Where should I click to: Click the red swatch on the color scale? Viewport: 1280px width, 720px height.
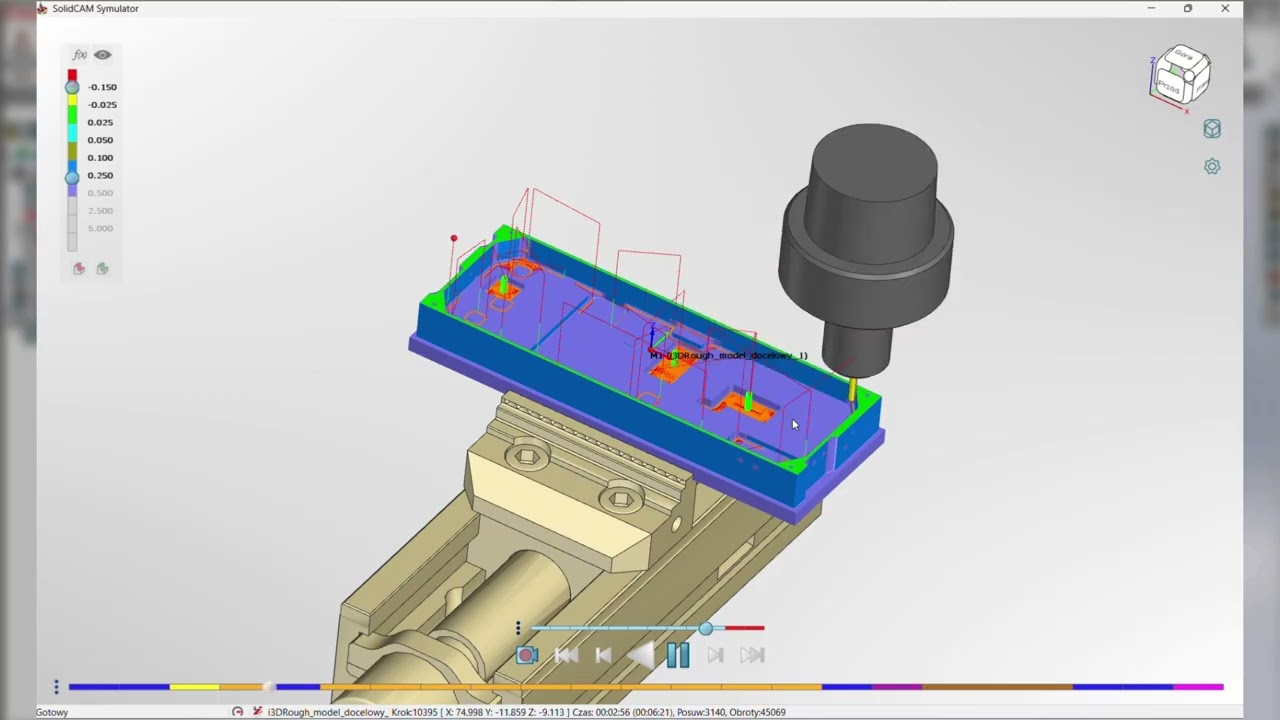[x=72, y=75]
